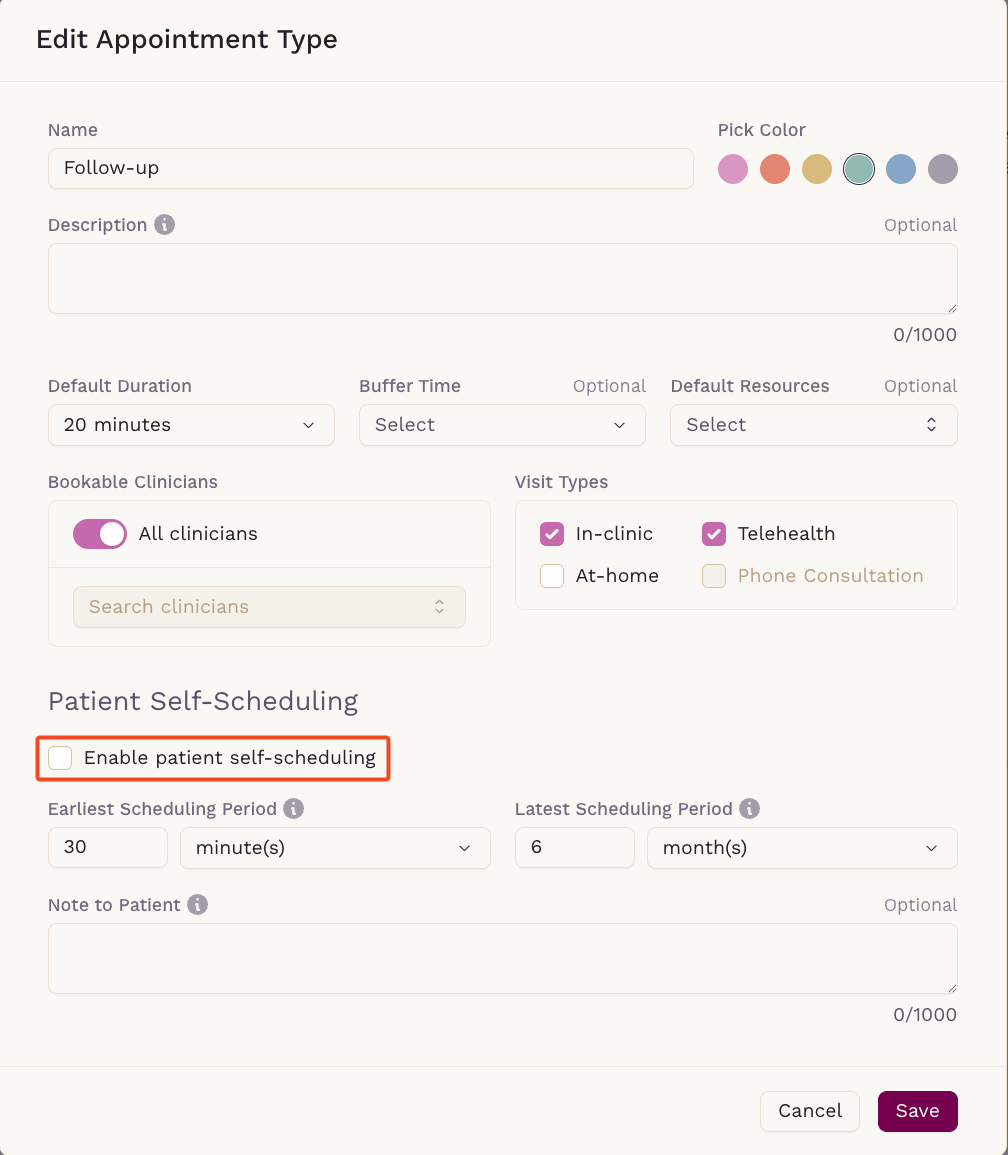Open the month(s) unit dropdown

(802, 848)
